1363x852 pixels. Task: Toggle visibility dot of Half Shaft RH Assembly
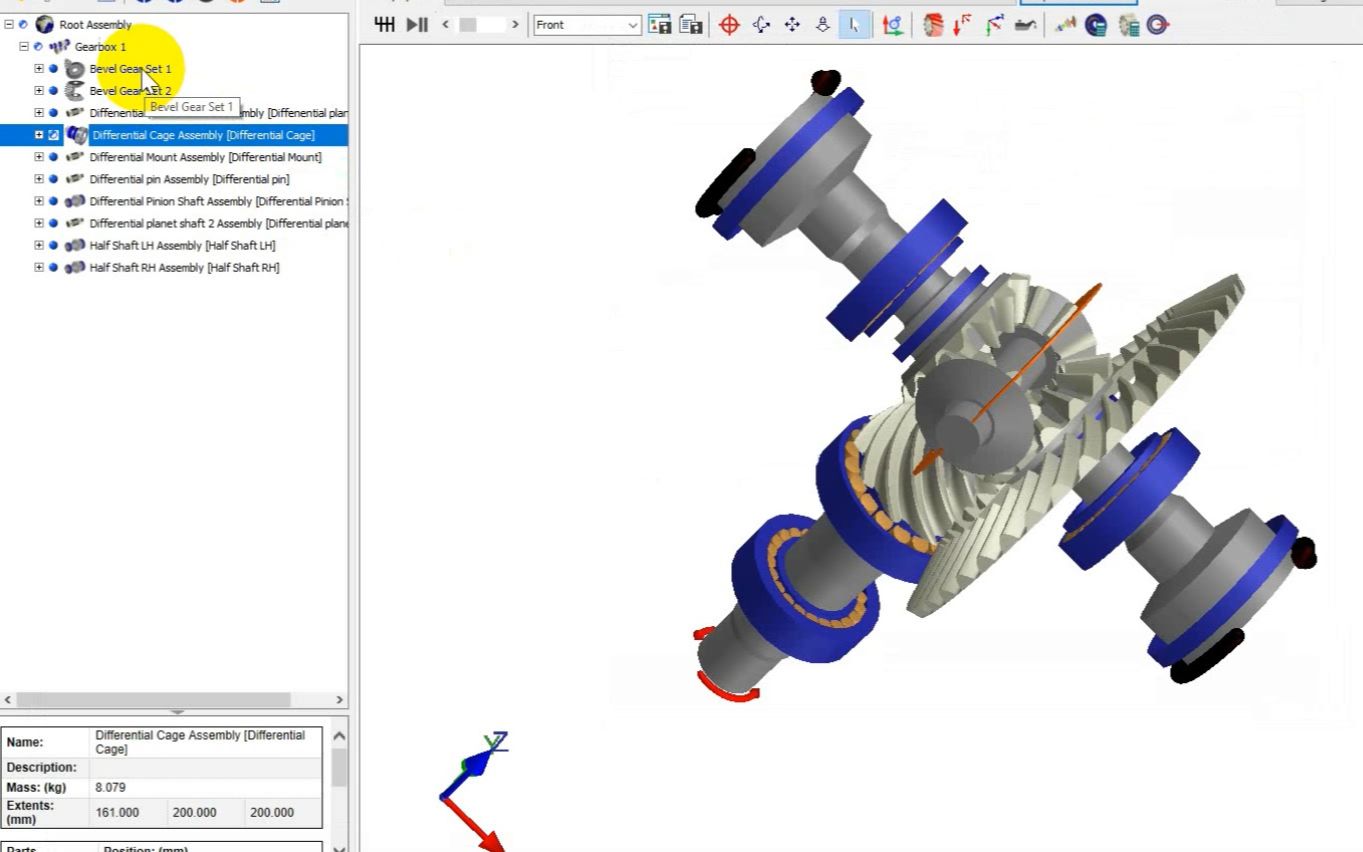point(53,267)
